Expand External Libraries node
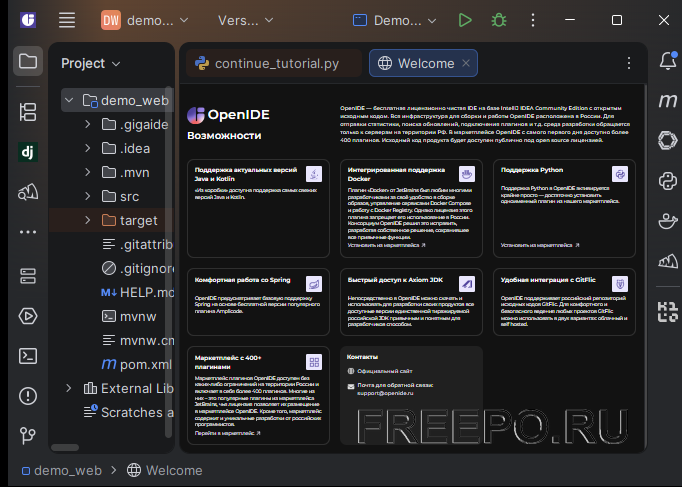Image resolution: width=682 pixels, height=487 pixels. (x=69, y=388)
